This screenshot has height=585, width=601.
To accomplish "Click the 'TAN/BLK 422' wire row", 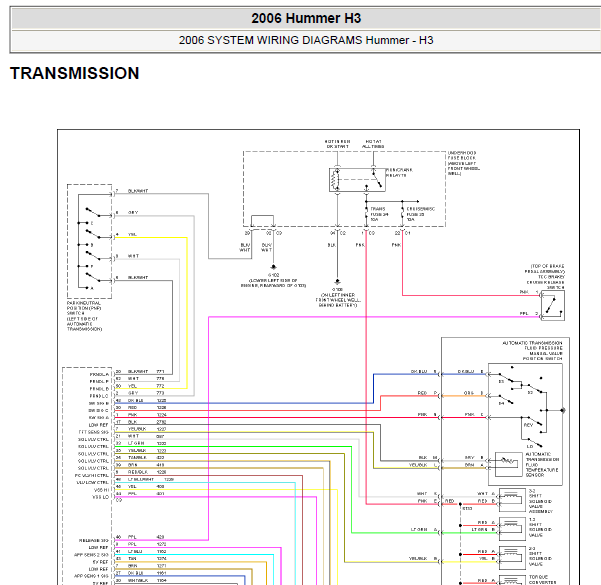I will tap(140, 457).
